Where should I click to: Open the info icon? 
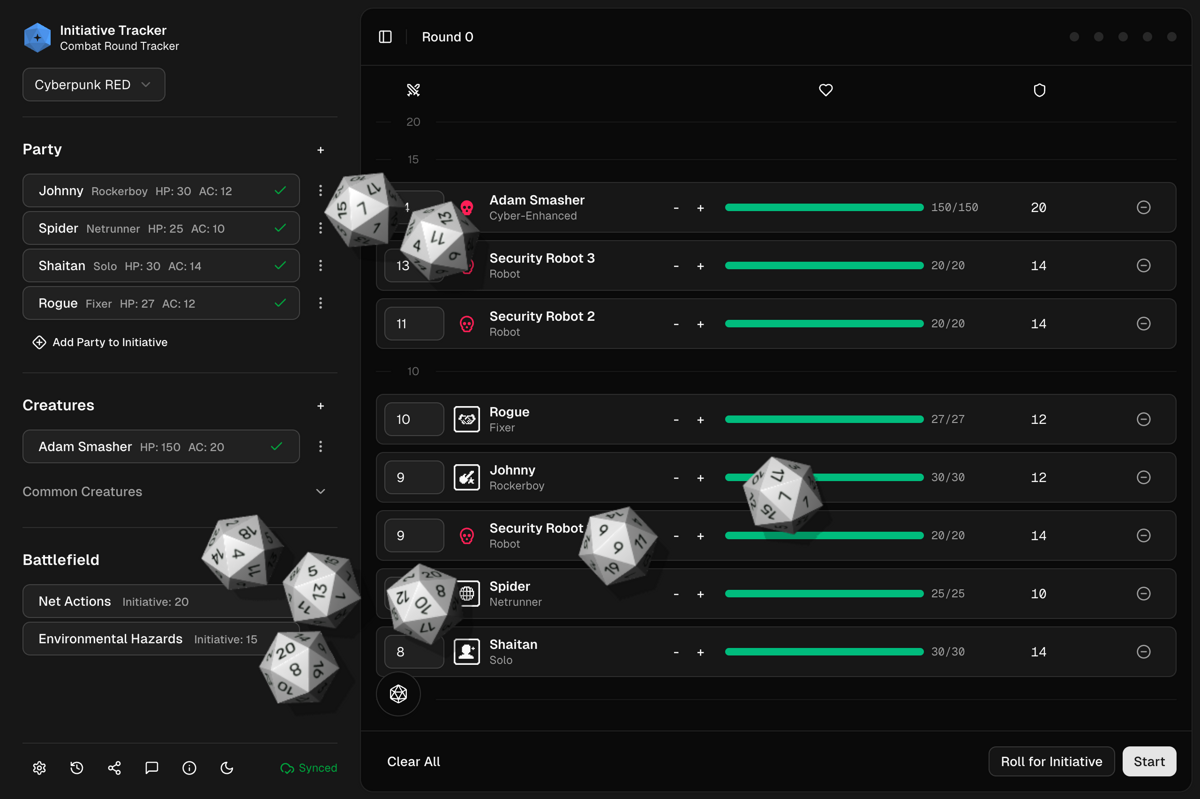(189, 768)
